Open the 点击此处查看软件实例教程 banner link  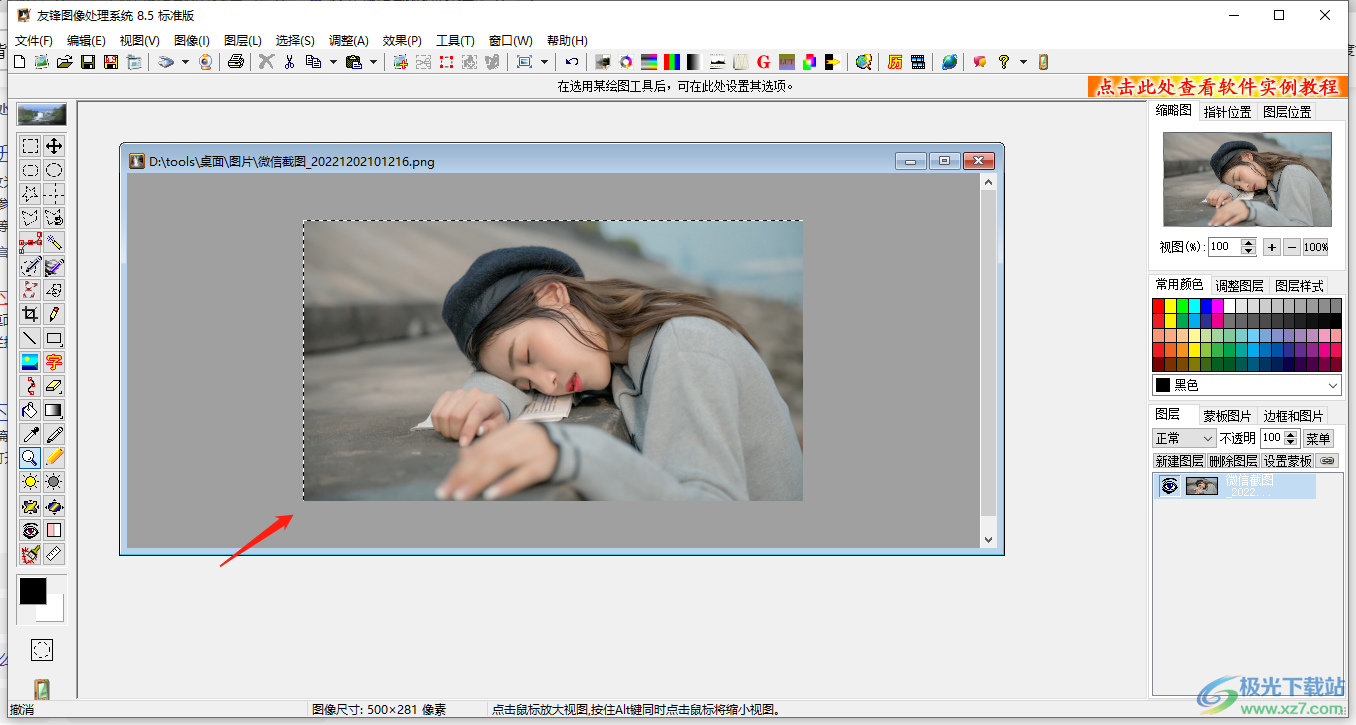point(1217,87)
